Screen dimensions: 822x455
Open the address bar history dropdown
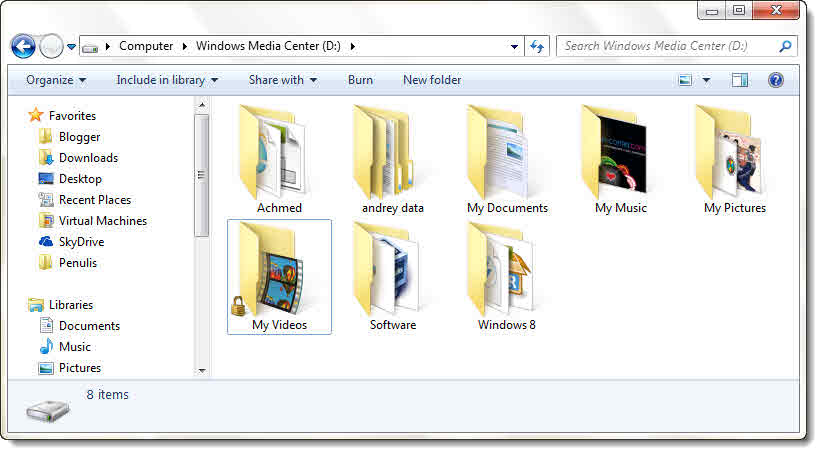(x=514, y=47)
